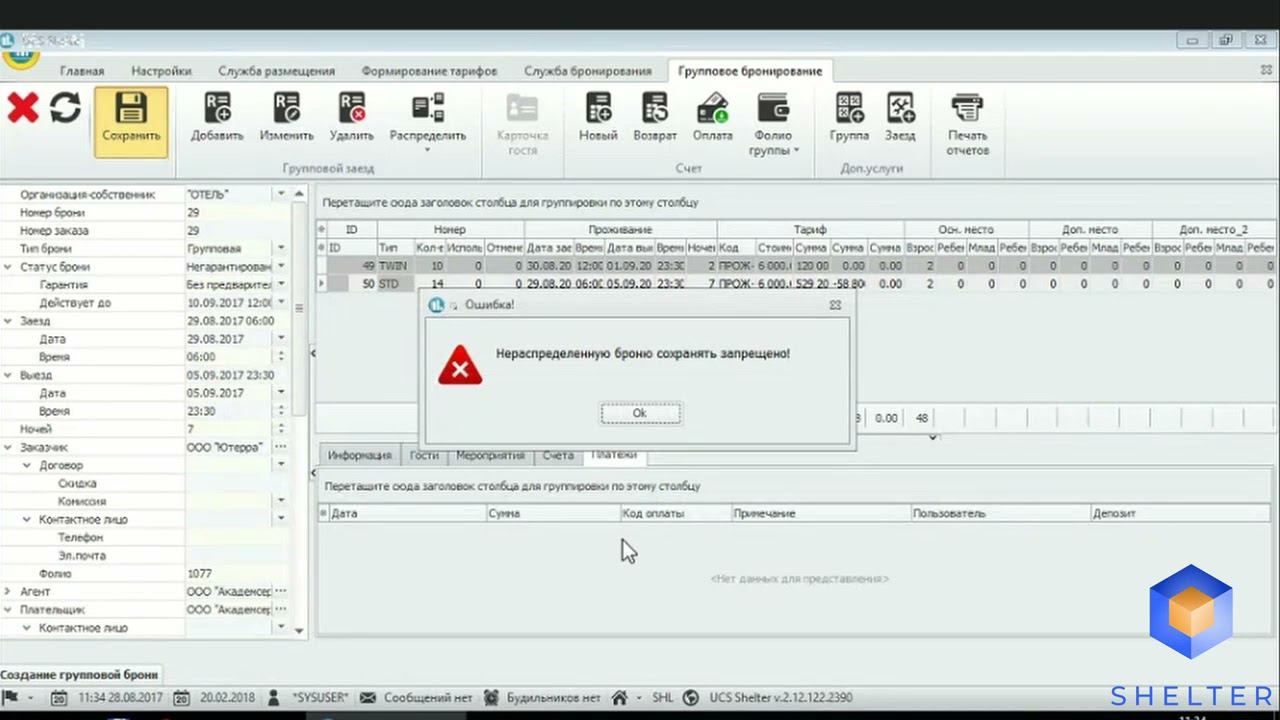Click the Сумма column header in payments

click(x=553, y=513)
